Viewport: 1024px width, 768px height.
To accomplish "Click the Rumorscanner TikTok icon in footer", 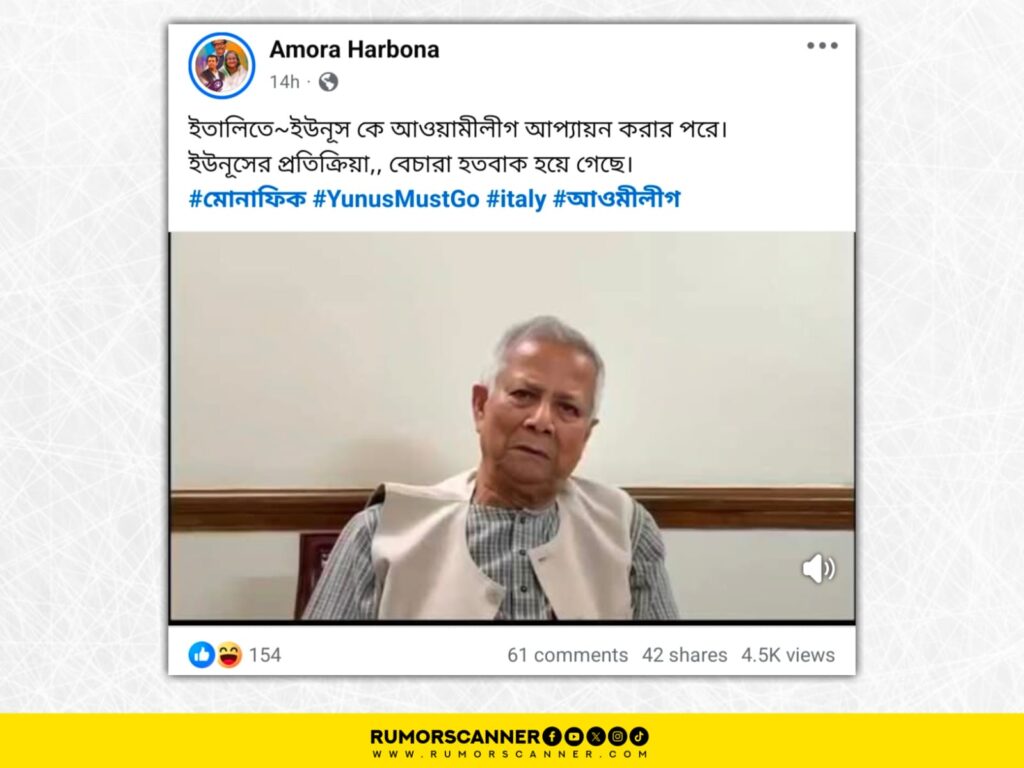I will 639,737.
